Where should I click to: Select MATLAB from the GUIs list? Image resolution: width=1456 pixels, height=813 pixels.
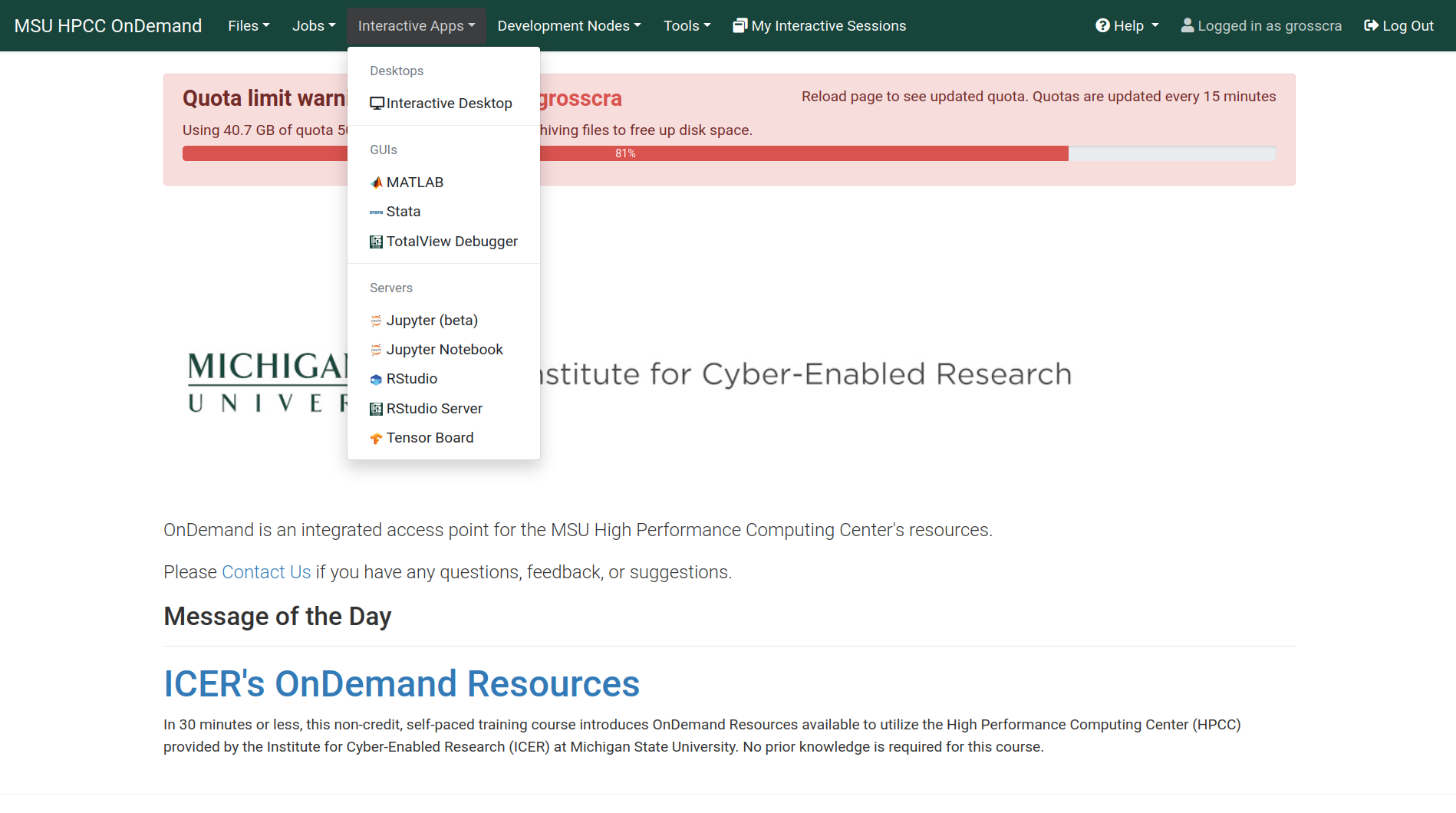click(x=443, y=183)
